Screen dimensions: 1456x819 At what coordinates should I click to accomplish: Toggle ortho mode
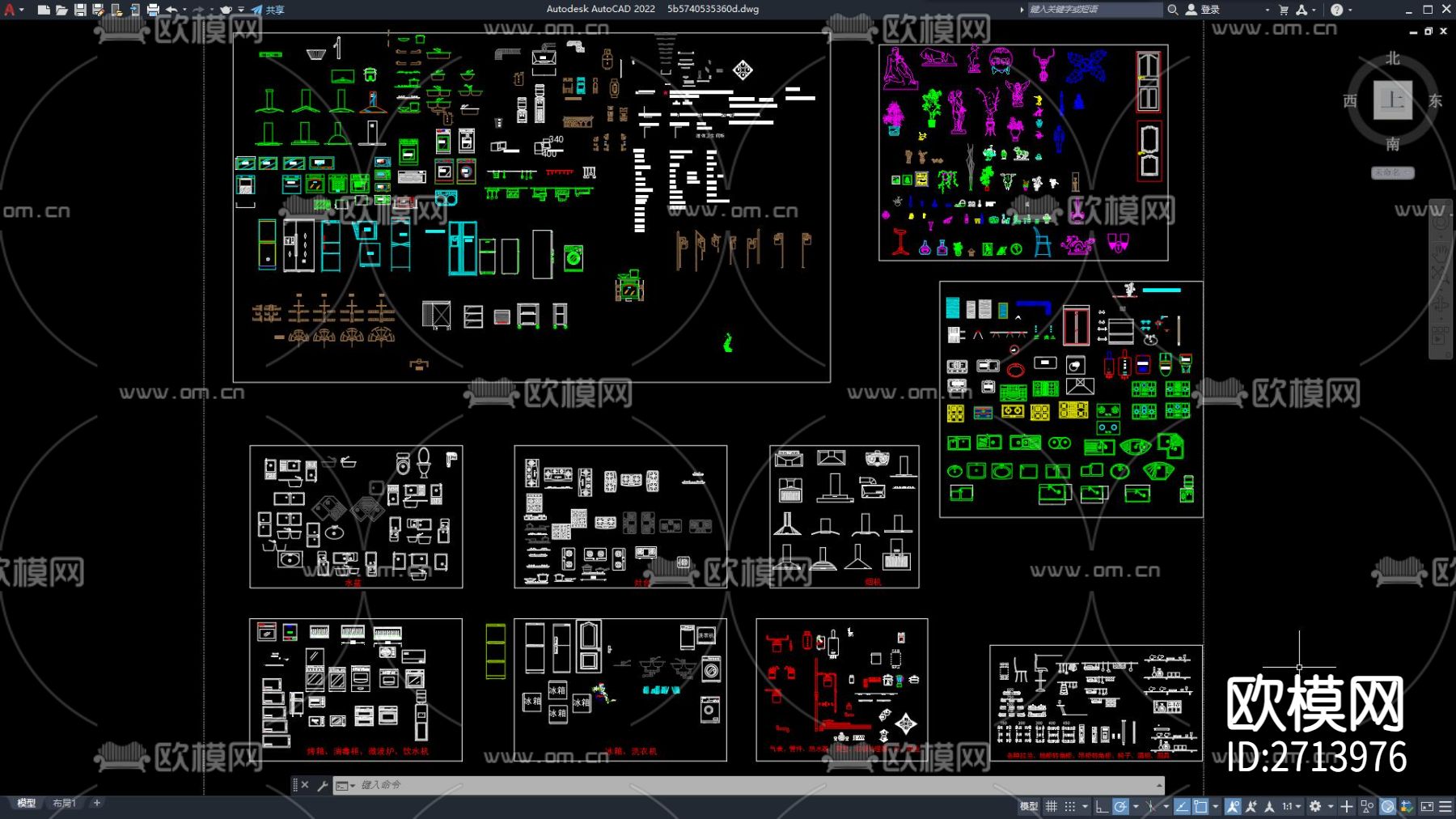[1101, 806]
